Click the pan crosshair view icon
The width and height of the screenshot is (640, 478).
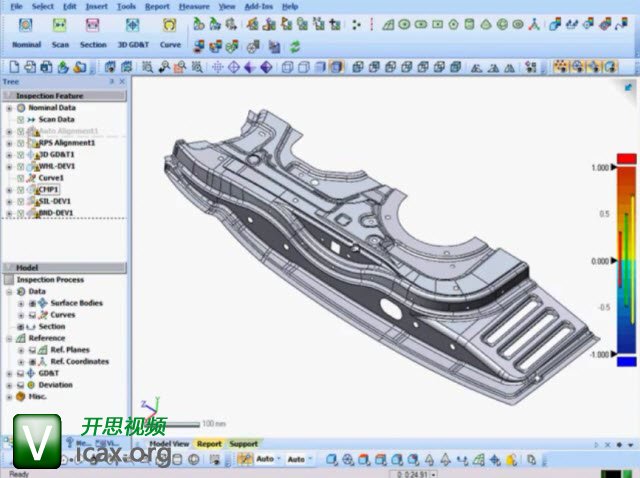218,67
